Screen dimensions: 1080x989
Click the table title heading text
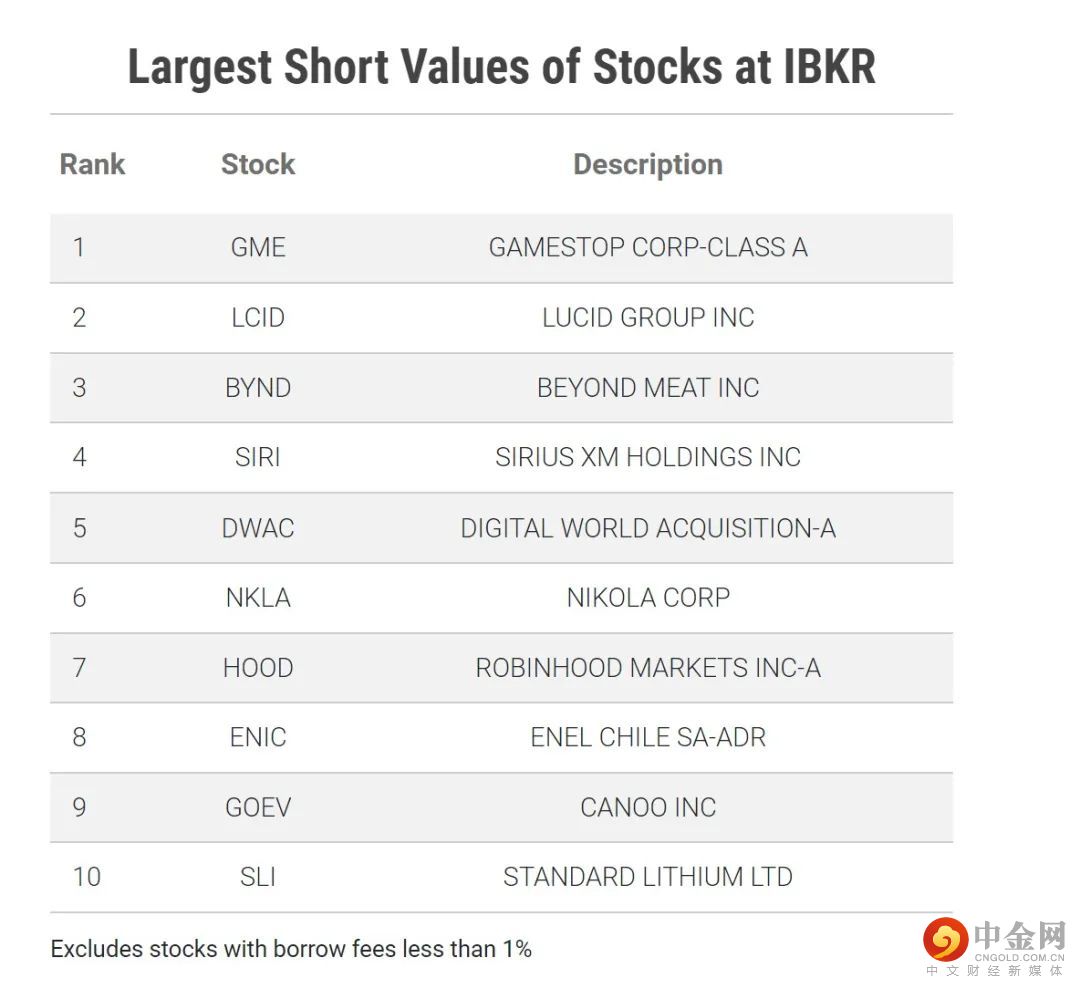coord(502,68)
